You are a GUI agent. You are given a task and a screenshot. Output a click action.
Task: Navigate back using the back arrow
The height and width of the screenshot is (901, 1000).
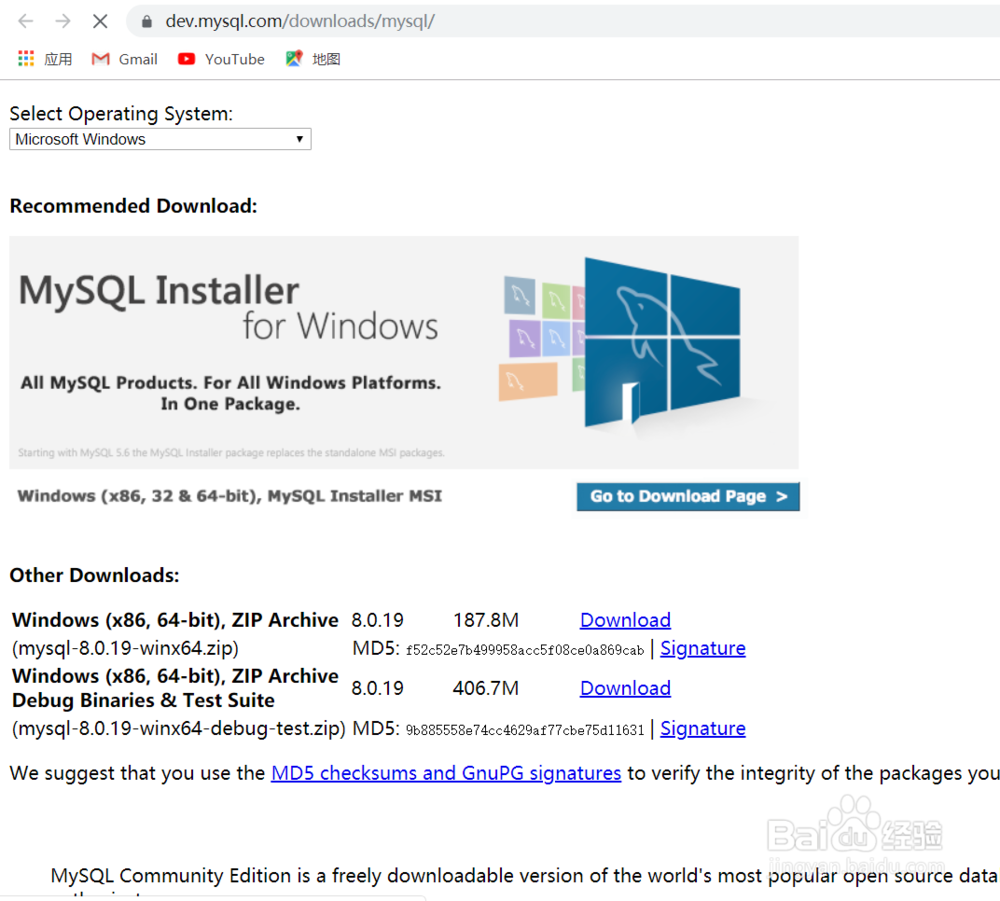coord(25,20)
